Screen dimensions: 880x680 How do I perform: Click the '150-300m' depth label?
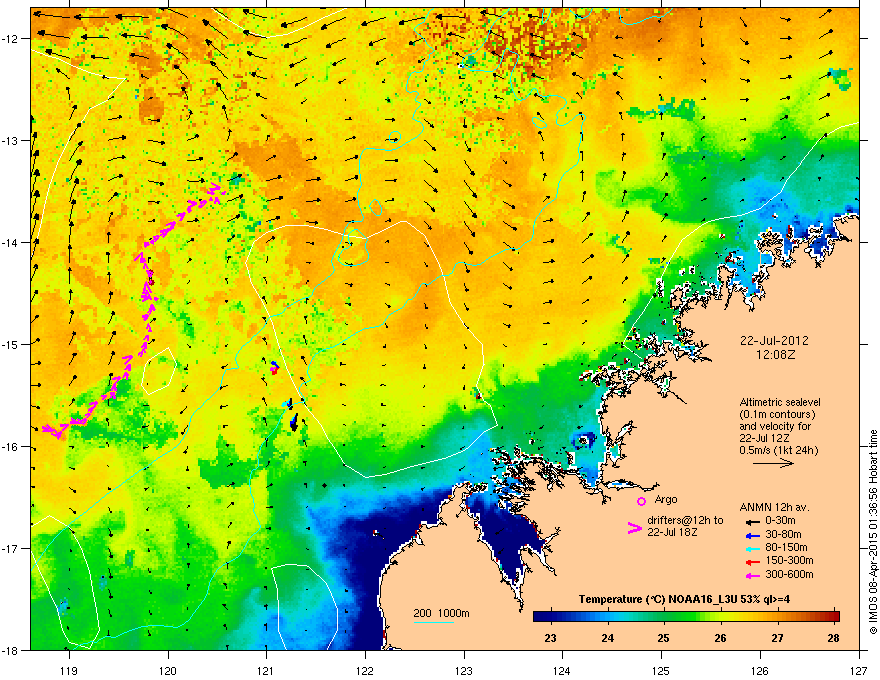coord(789,560)
